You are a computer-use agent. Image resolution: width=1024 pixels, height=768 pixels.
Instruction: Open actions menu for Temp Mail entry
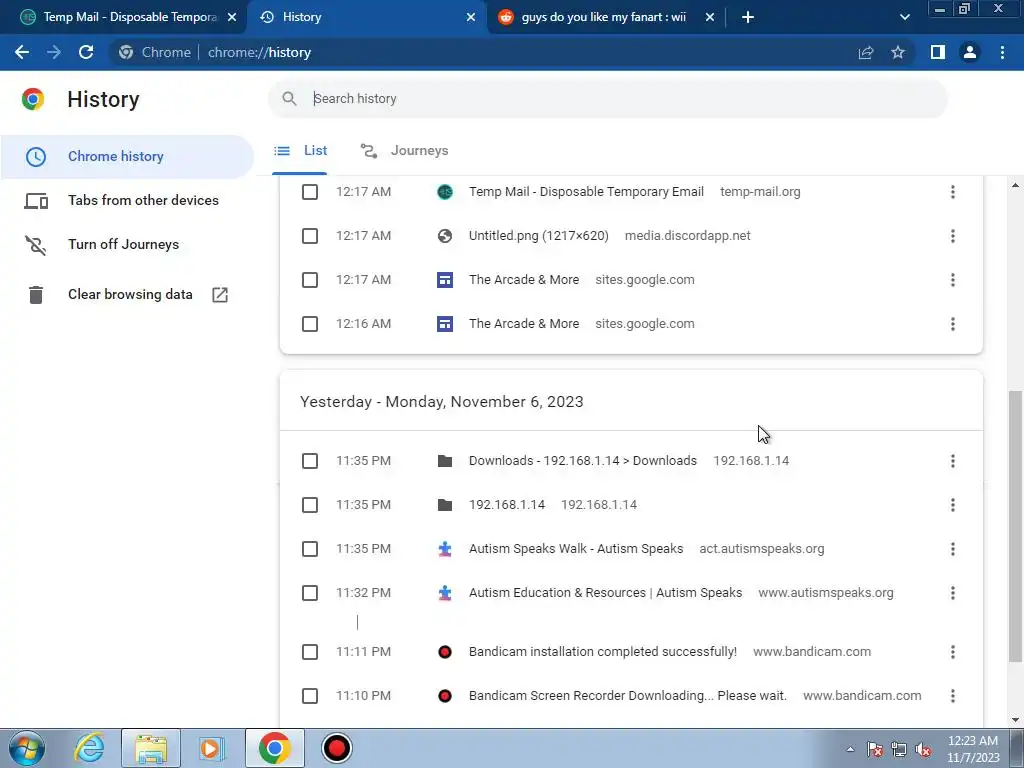pos(953,192)
